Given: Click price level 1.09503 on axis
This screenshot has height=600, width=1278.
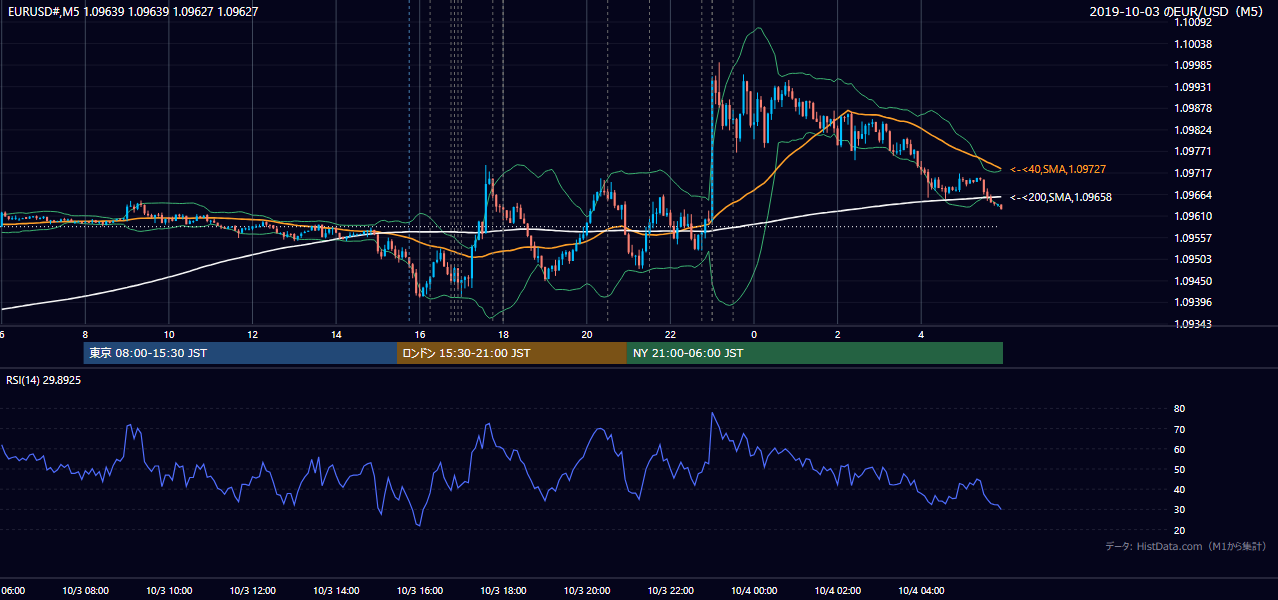Looking at the screenshot, I should [1193, 259].
